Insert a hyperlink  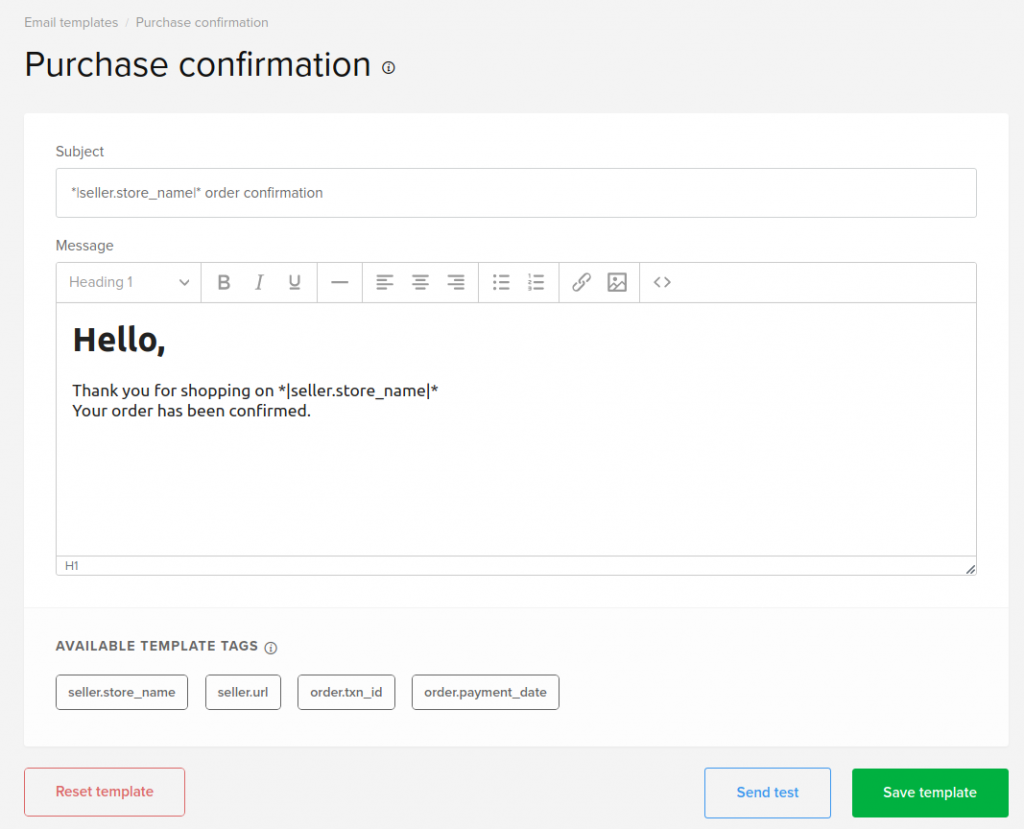(x=581, y=283)
